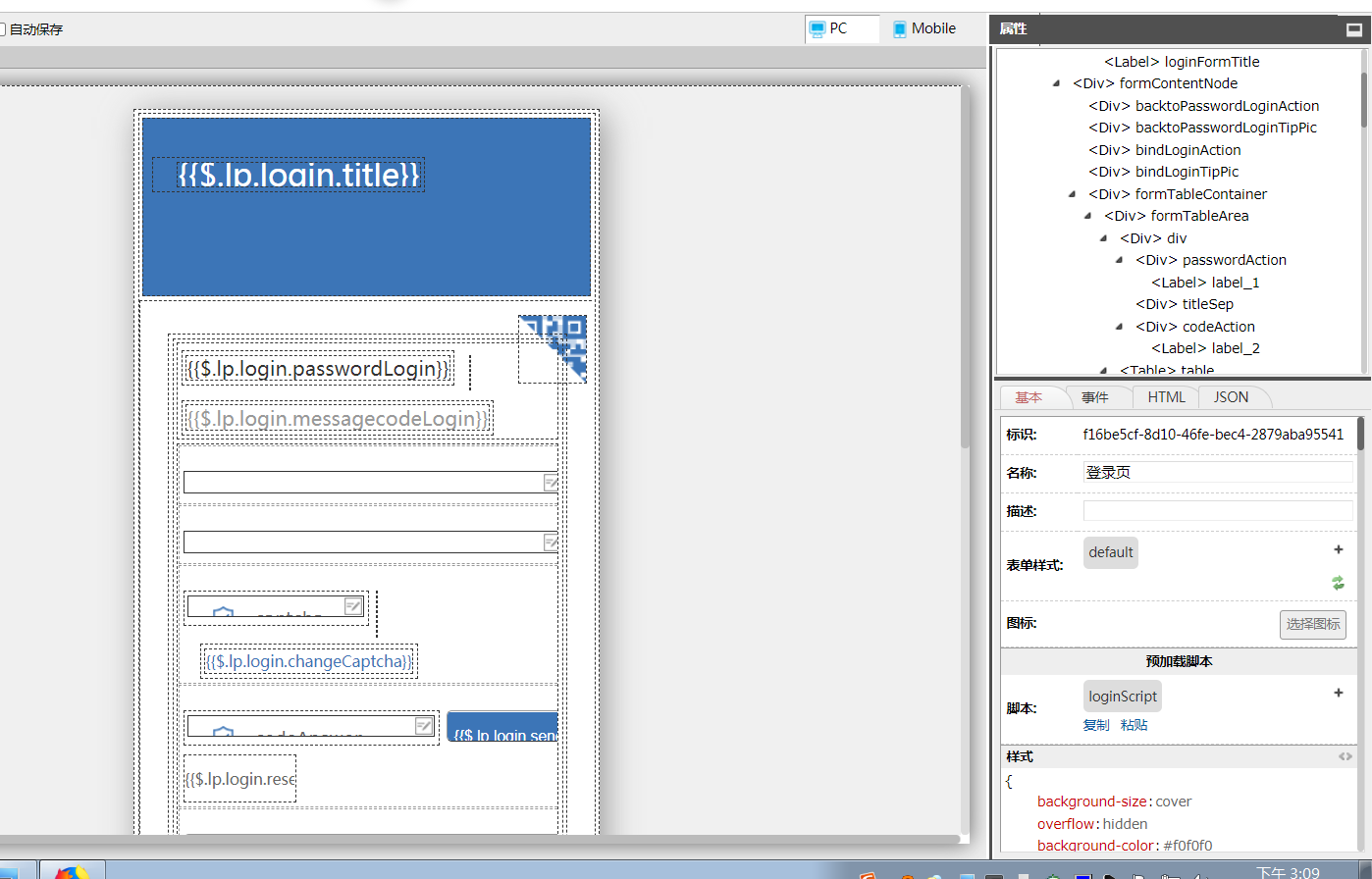Select label_1 in the tree
The height and width of the screenshot is (879, 1372).
pos(1205,283)
